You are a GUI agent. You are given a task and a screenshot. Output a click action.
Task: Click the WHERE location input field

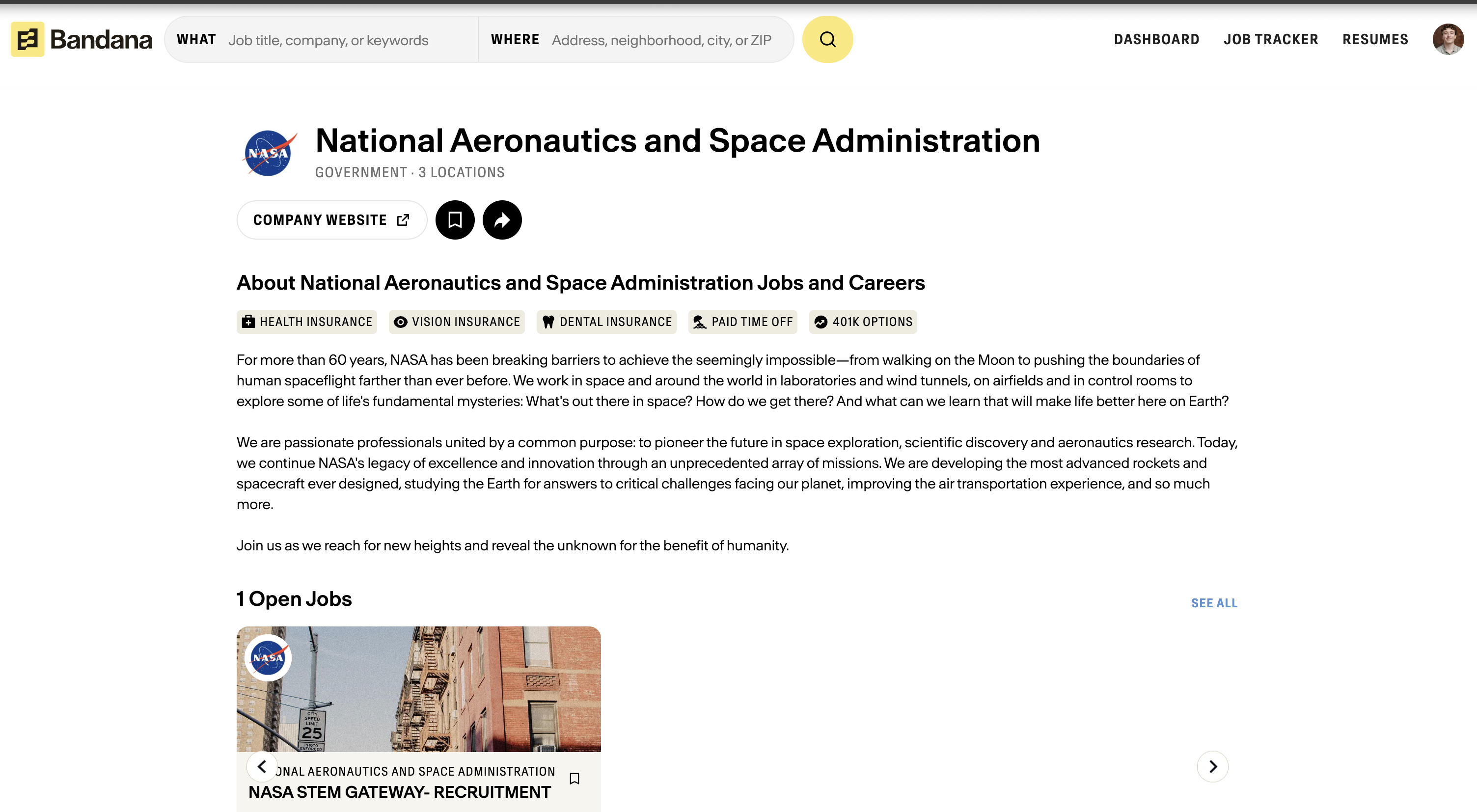(659, 39)
